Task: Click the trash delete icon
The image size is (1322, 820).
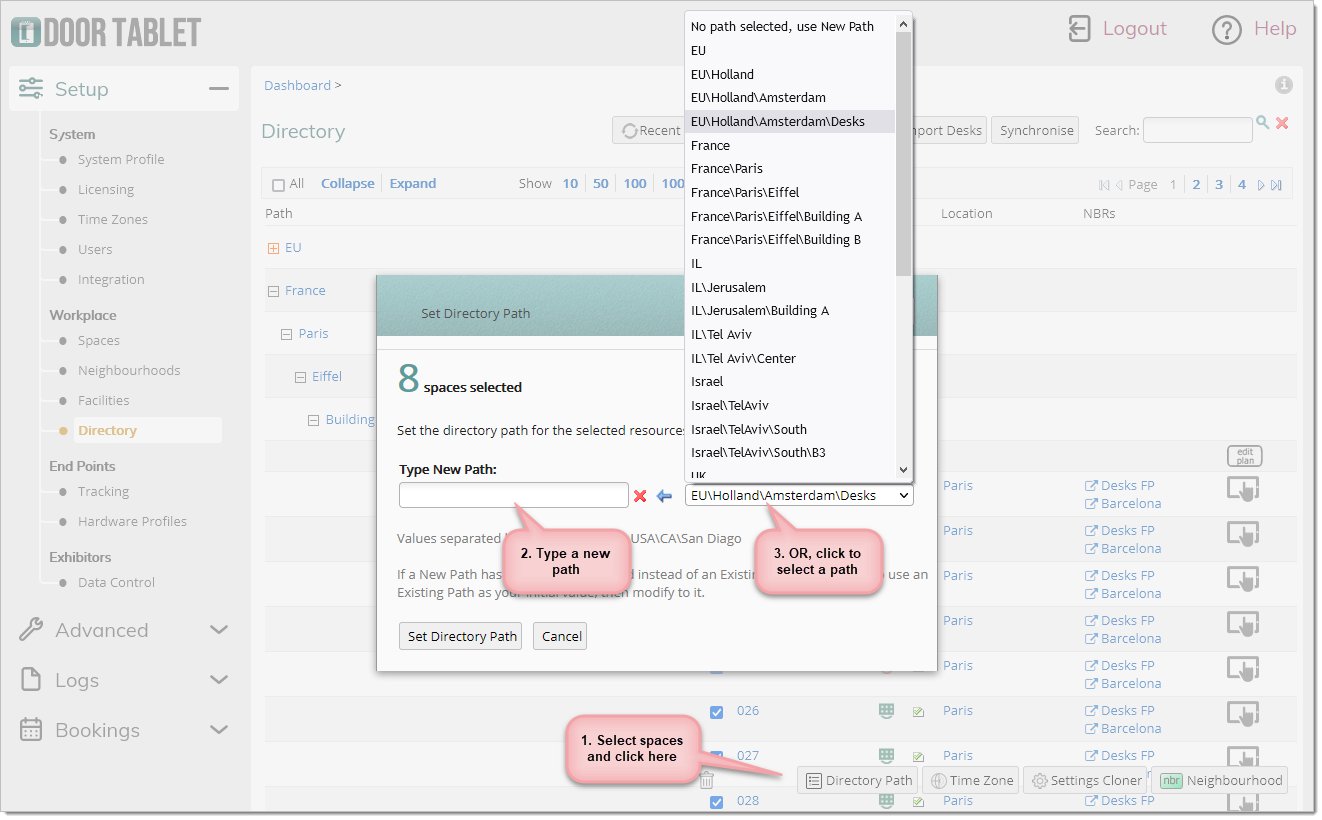Action: tap(707, 781)
